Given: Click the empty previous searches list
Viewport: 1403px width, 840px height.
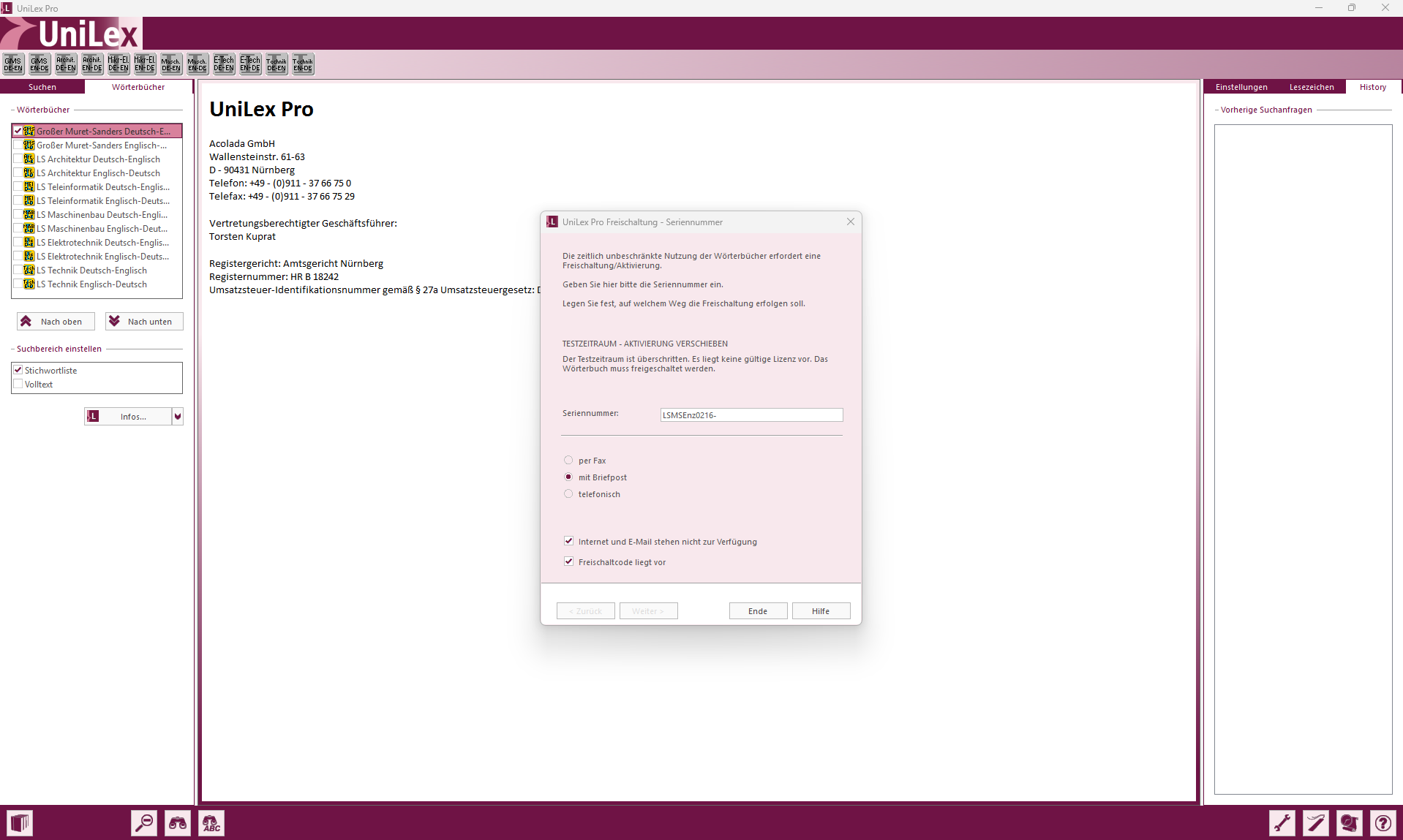Looking at the screenshot, I should (1303, 459).
